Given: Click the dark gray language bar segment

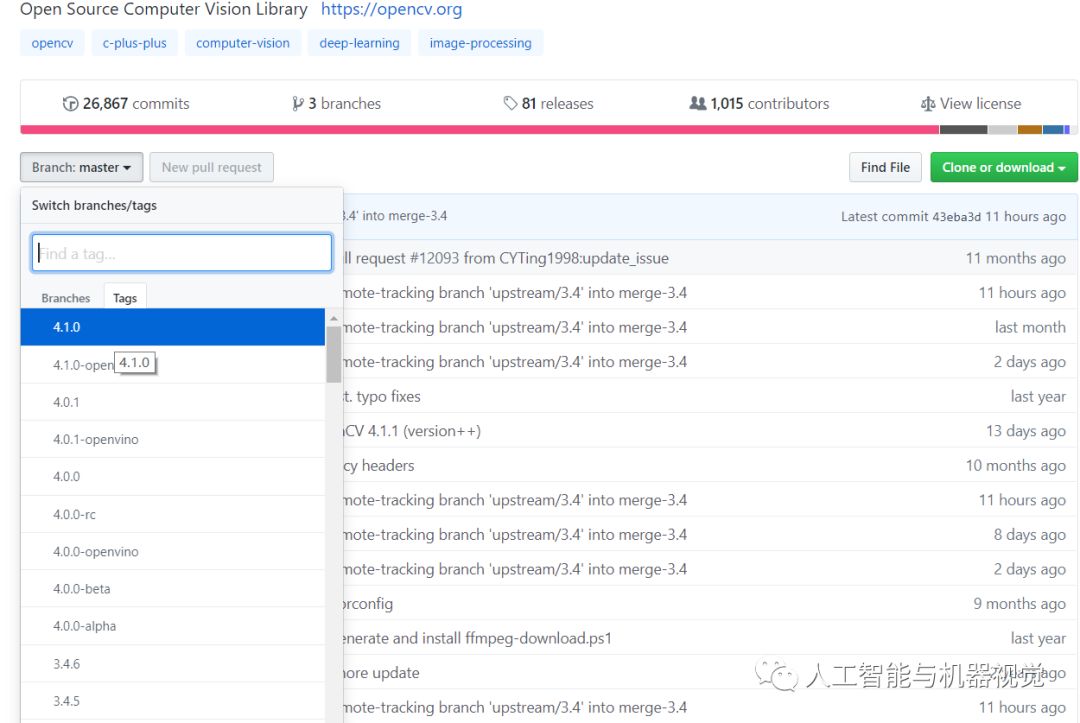Looking at the screenshot, I should 963,129.
